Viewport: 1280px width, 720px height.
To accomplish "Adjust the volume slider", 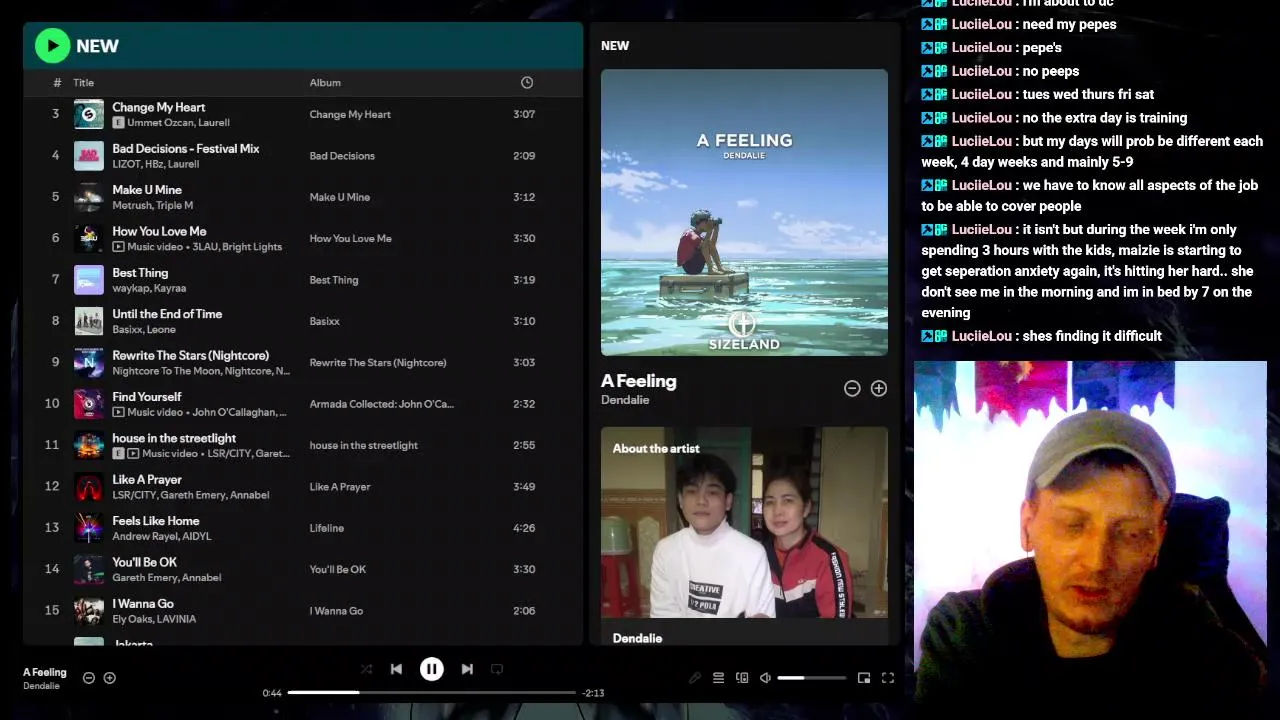I will 811,678.
